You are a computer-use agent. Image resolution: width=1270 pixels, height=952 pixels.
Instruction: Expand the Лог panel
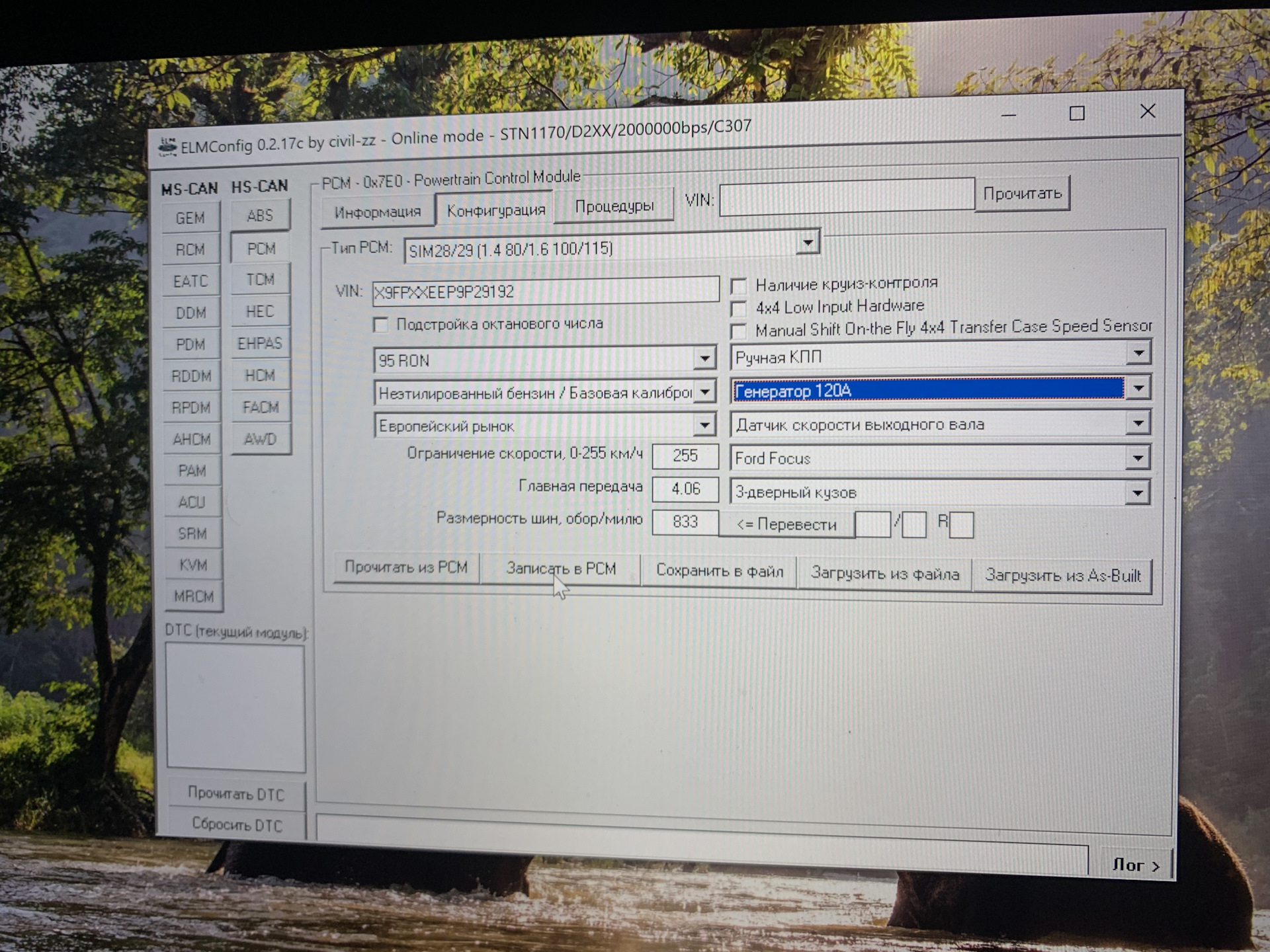1136,865
